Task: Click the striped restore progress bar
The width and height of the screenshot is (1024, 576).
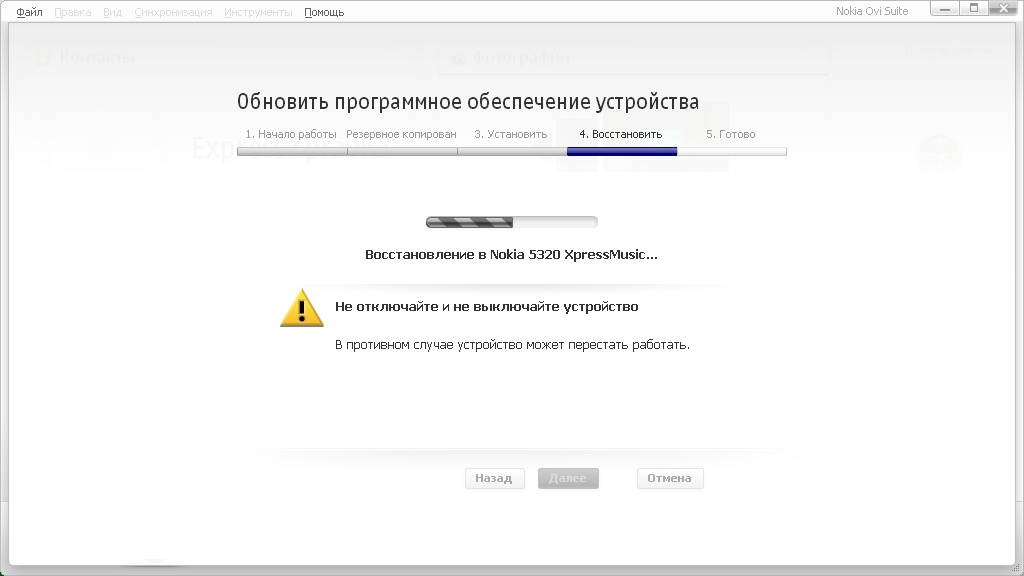Action: (511, 222)
